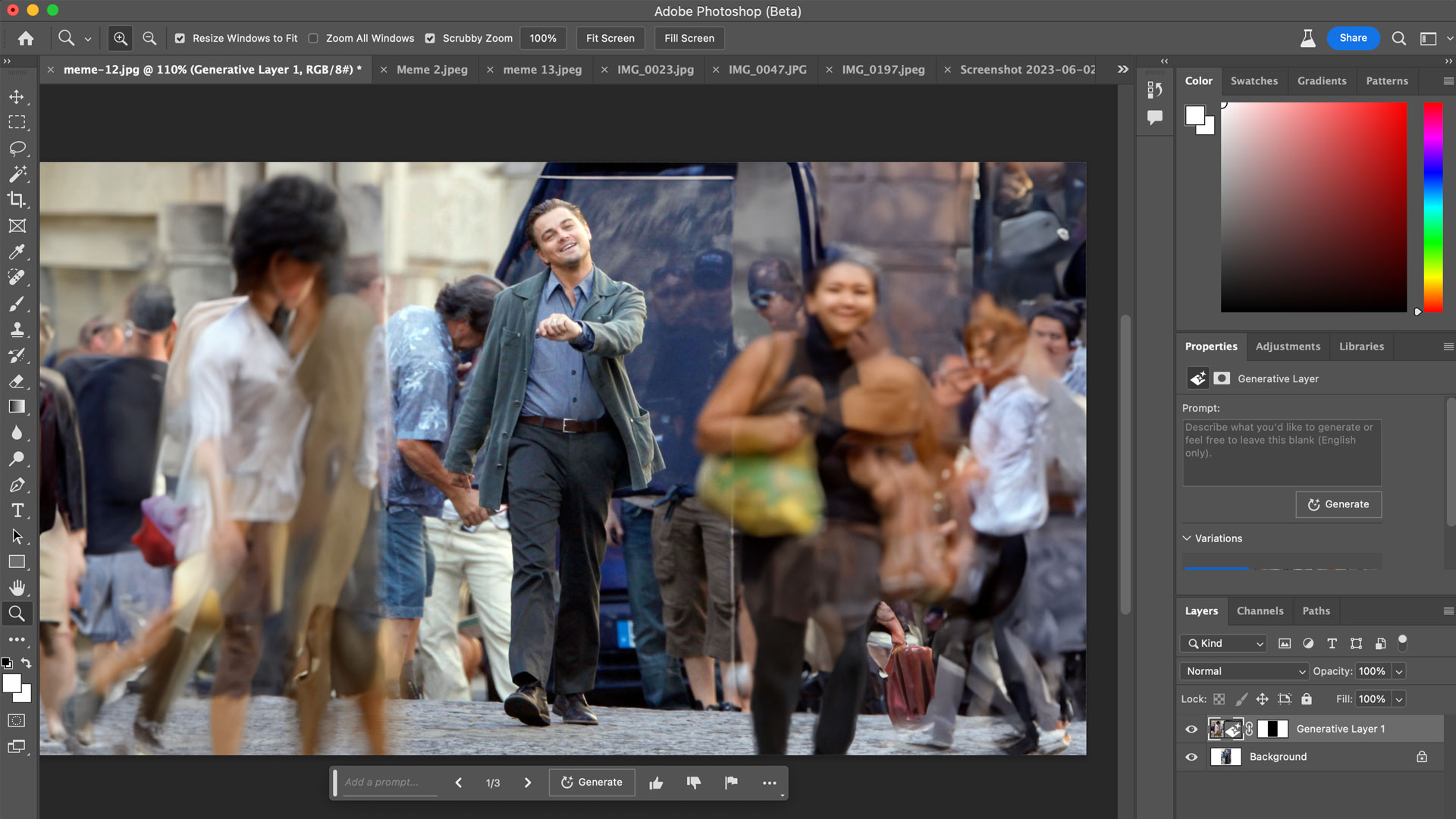Enable Resize Windows to Fit checkbox

(180, 38)
